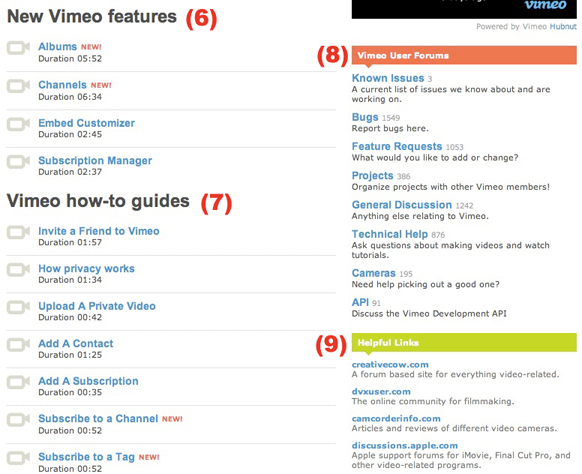
Task: Click the 1549 count beside Bugs
Action: pyautogui.click(x=391, y=118)
